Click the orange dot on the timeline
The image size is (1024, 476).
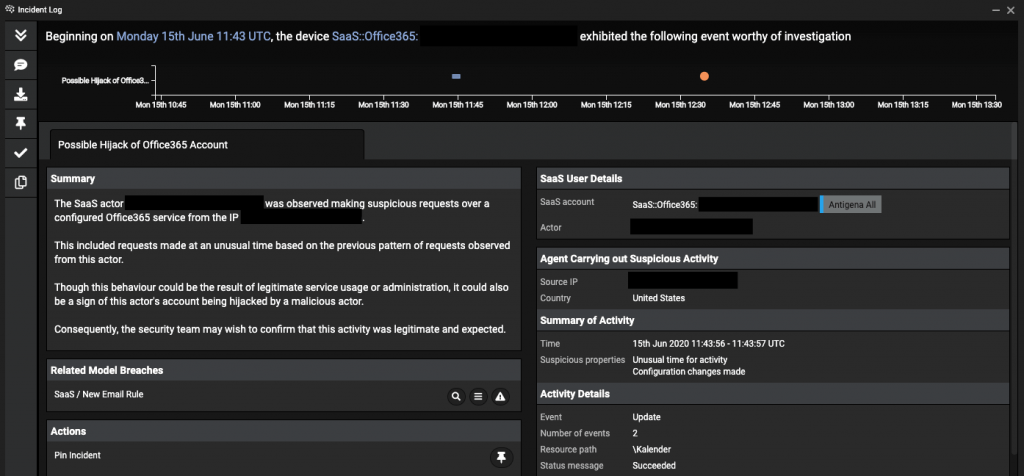704,76
